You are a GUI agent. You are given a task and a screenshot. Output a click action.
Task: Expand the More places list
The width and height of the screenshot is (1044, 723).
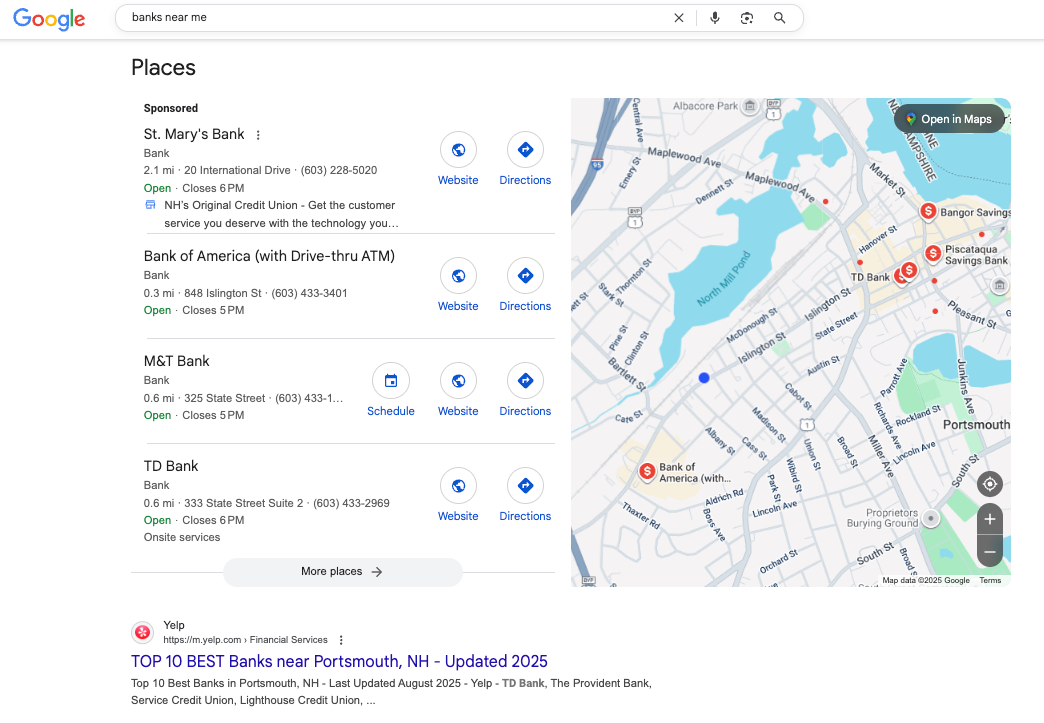click(x=342, y=572)
